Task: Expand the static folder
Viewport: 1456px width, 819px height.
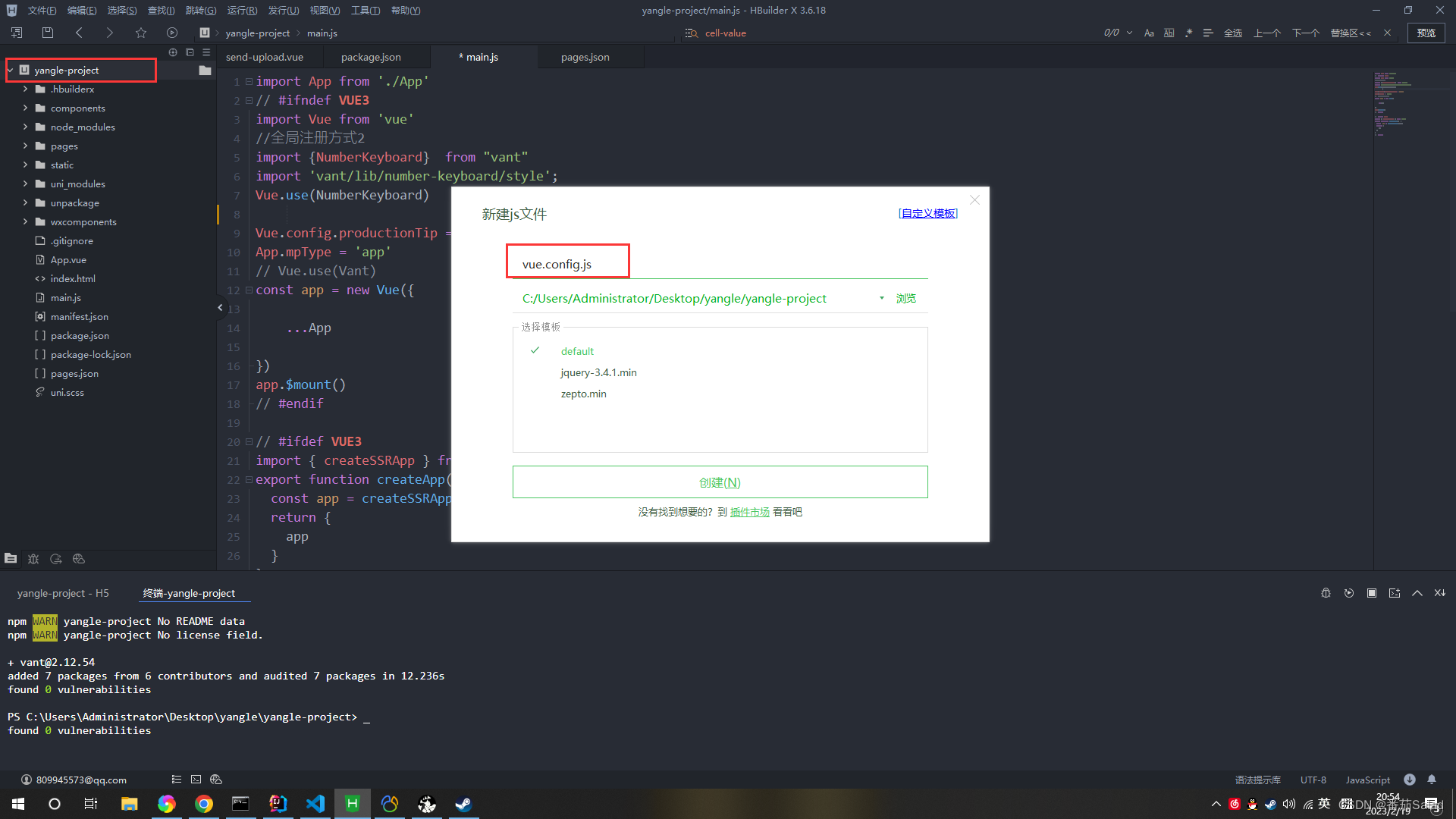Action: click(25, 165)
